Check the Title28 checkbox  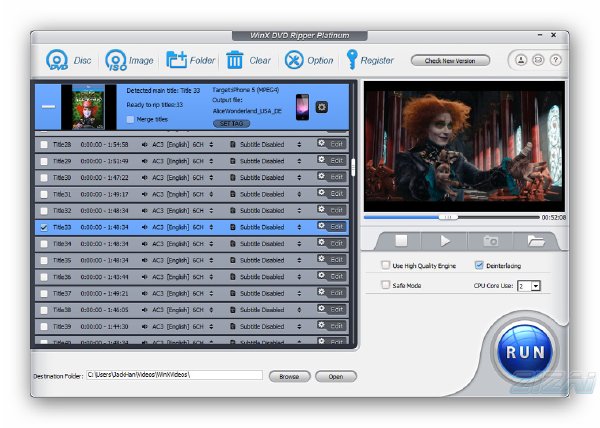point(44,145)
